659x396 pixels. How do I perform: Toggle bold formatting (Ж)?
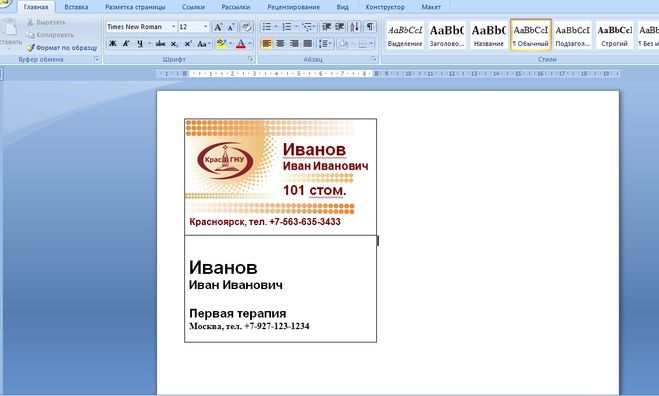click(x=113, y=44)
